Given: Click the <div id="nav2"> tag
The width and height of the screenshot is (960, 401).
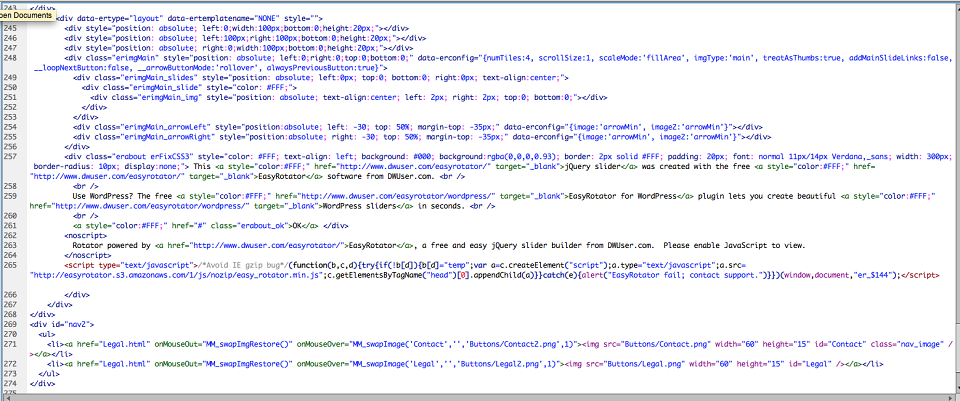Looking at the screenshot, I should click(62, 324).
